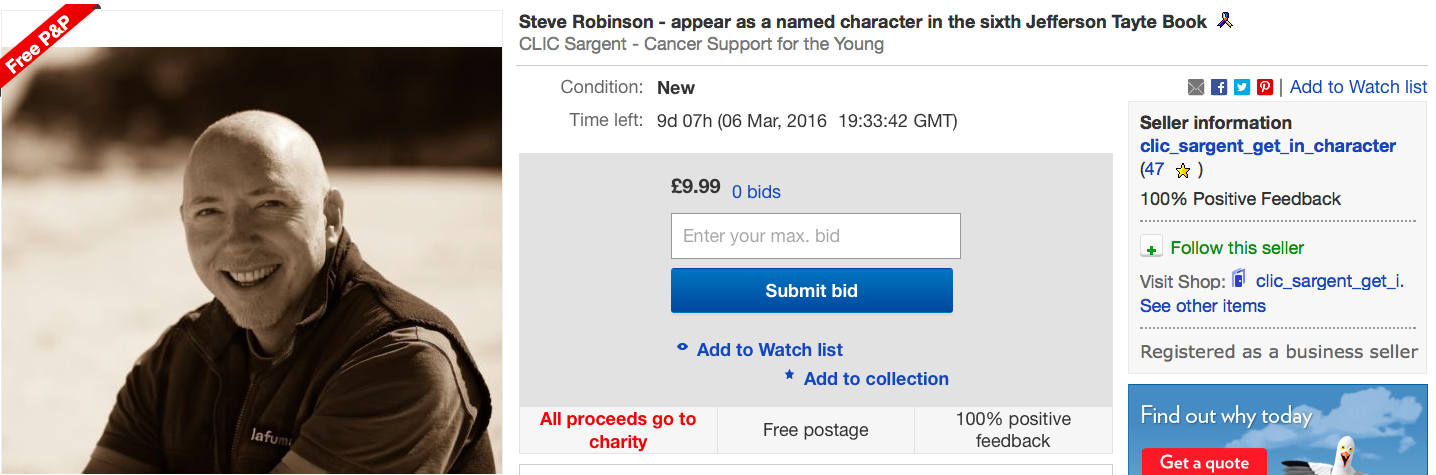Open the 0 bids link
Viewport: 1436px width, 475px height.
click(x=756, y=192)
